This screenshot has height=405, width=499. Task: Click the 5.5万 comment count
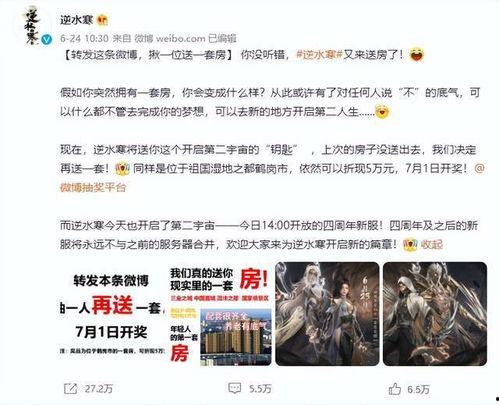[260, 389]
